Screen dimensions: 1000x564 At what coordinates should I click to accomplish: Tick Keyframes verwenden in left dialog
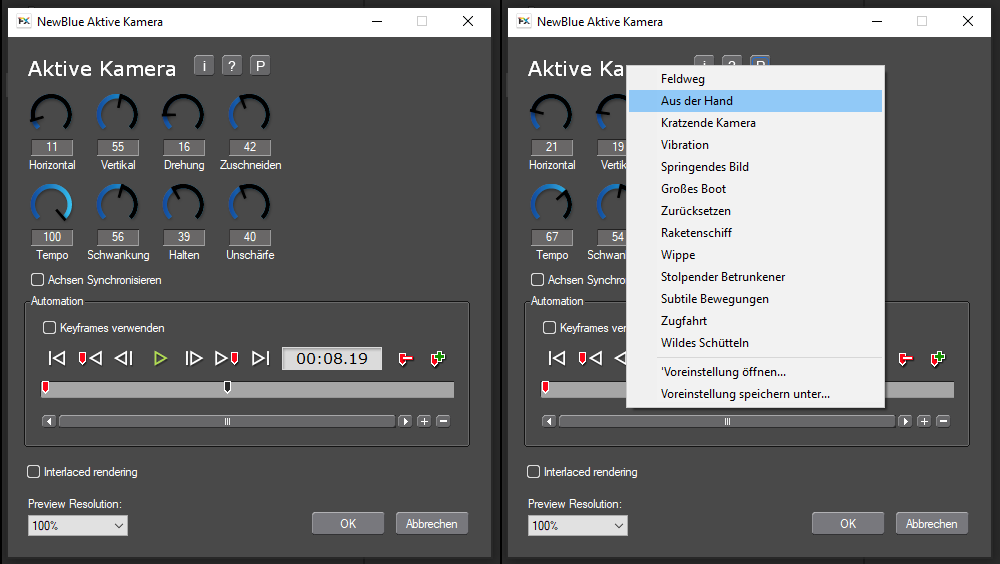[50, 327]
